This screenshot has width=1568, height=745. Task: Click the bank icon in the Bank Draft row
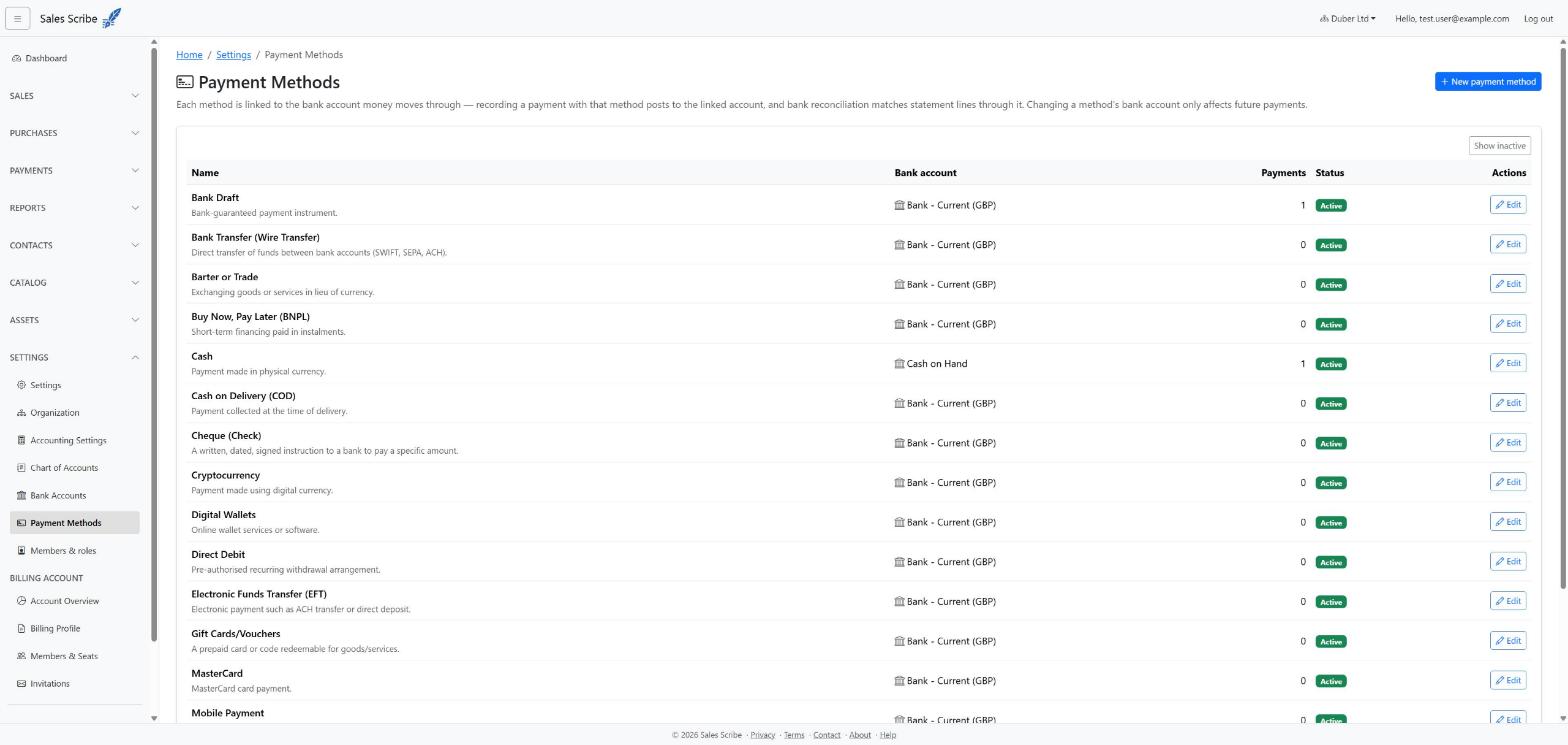click(x=899, y=205)
